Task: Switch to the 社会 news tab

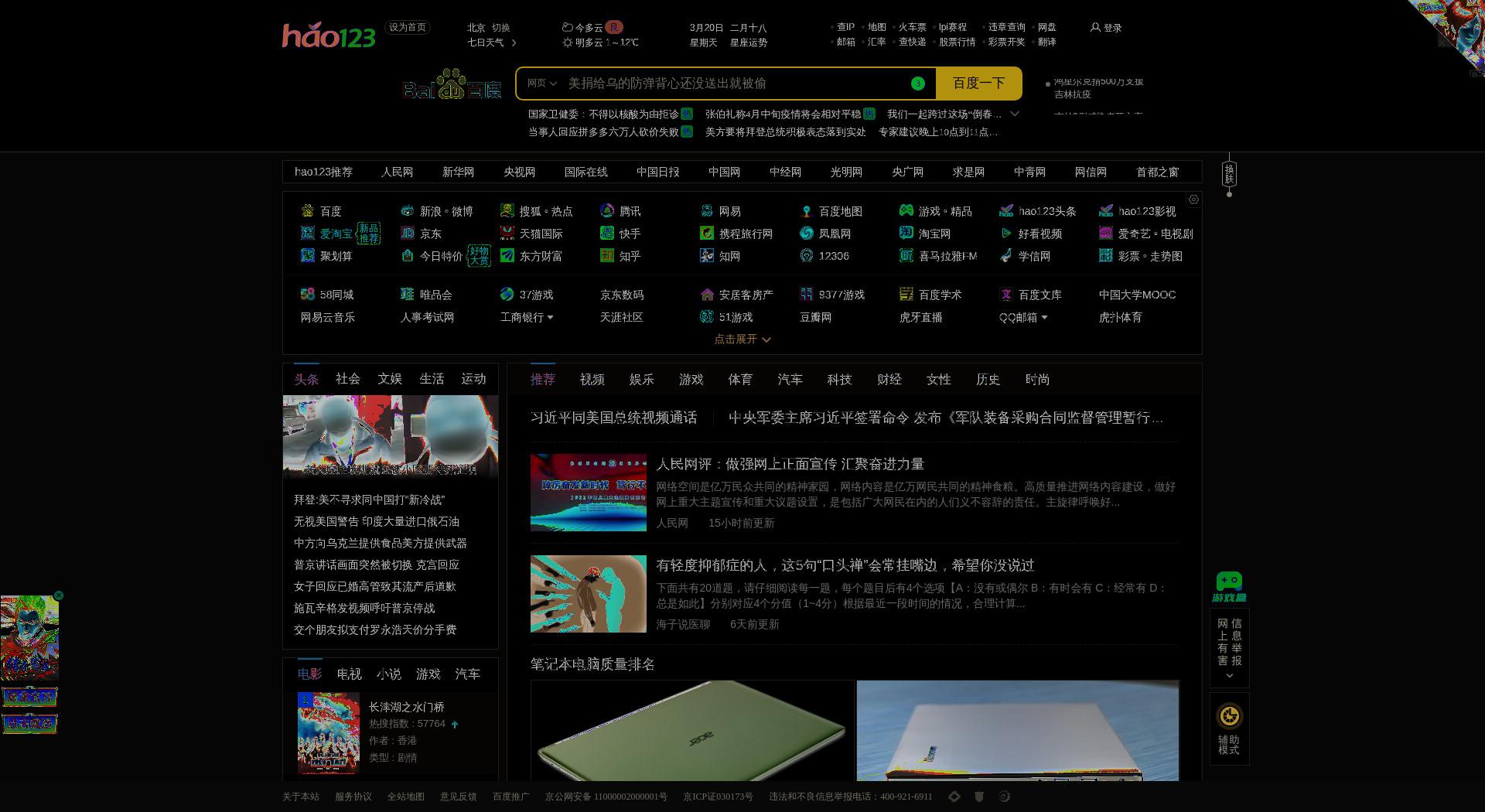Action: click(x=347, y=379)
